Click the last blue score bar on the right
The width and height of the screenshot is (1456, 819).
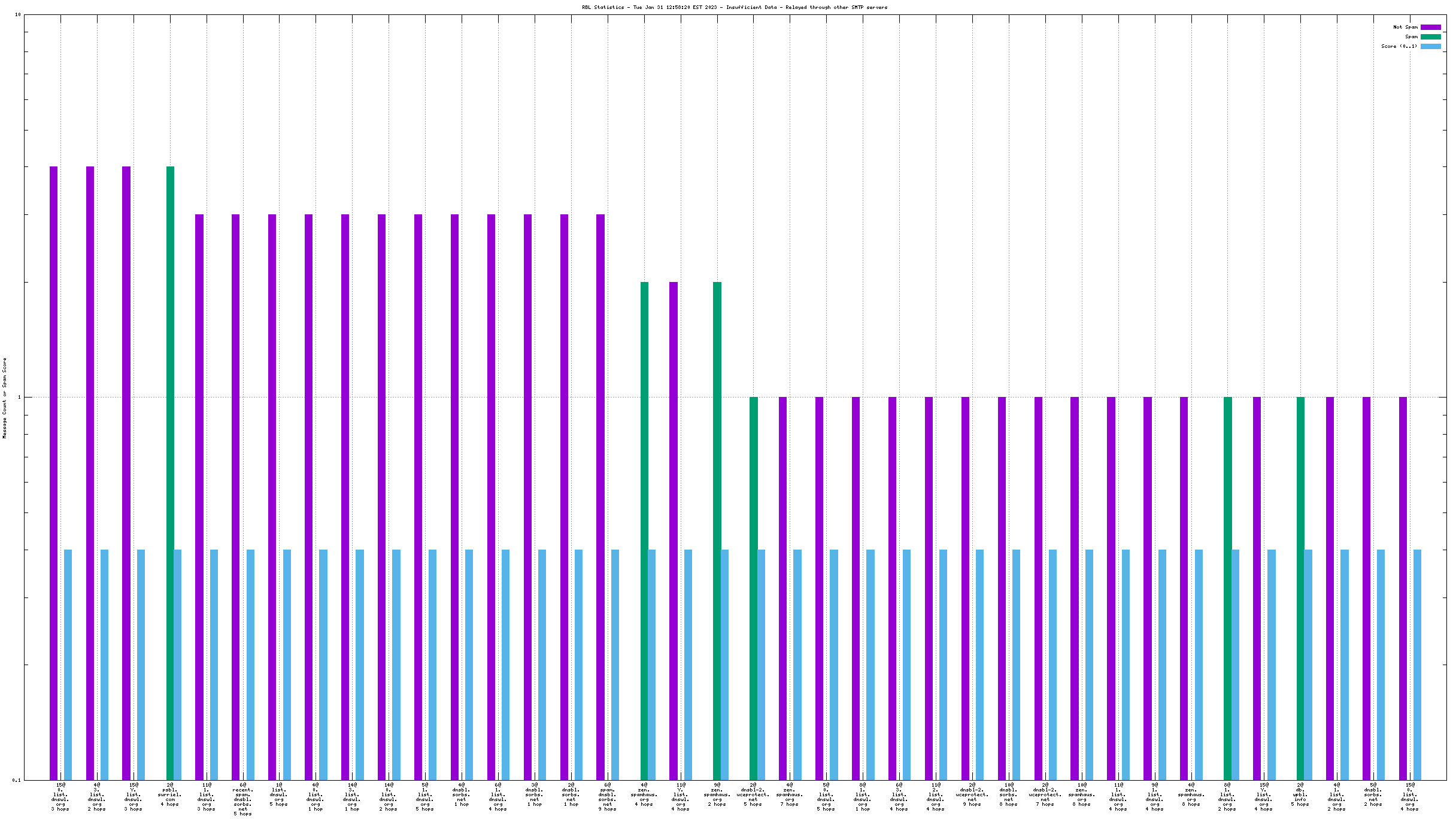click(1417, 665)
